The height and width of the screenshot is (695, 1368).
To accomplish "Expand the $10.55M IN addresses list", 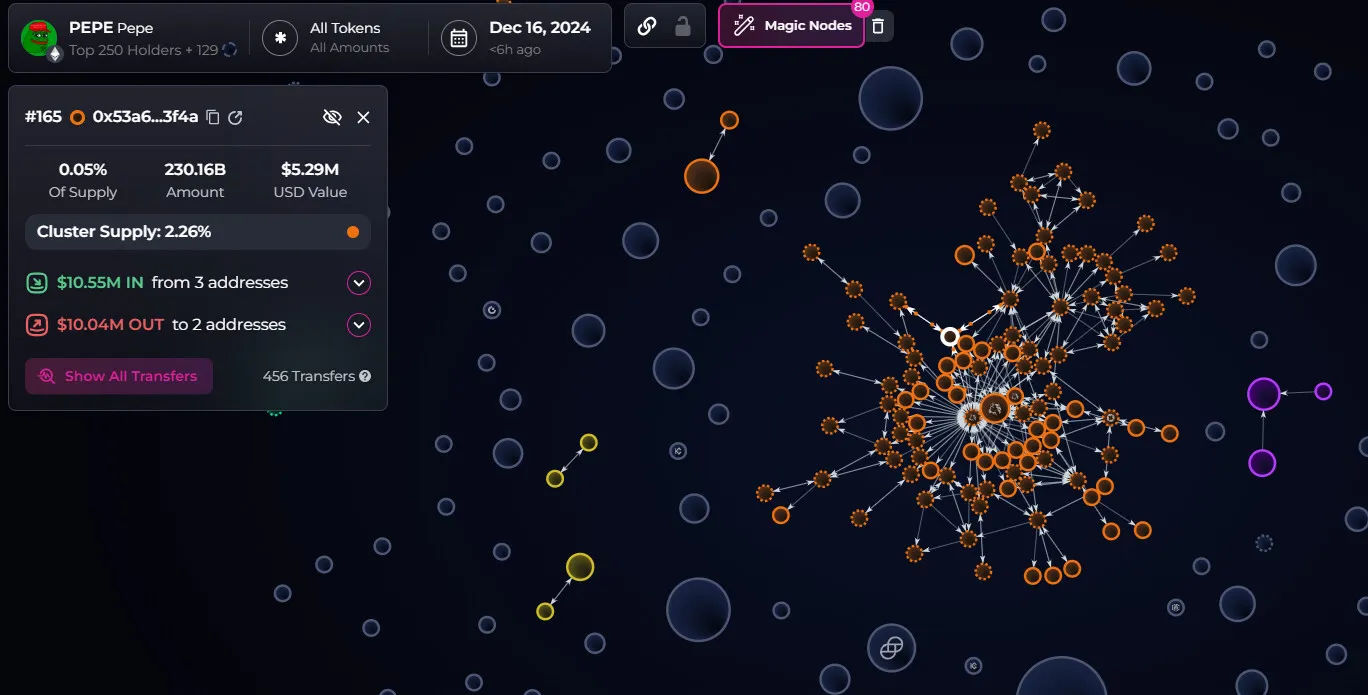I will point(358,283).
